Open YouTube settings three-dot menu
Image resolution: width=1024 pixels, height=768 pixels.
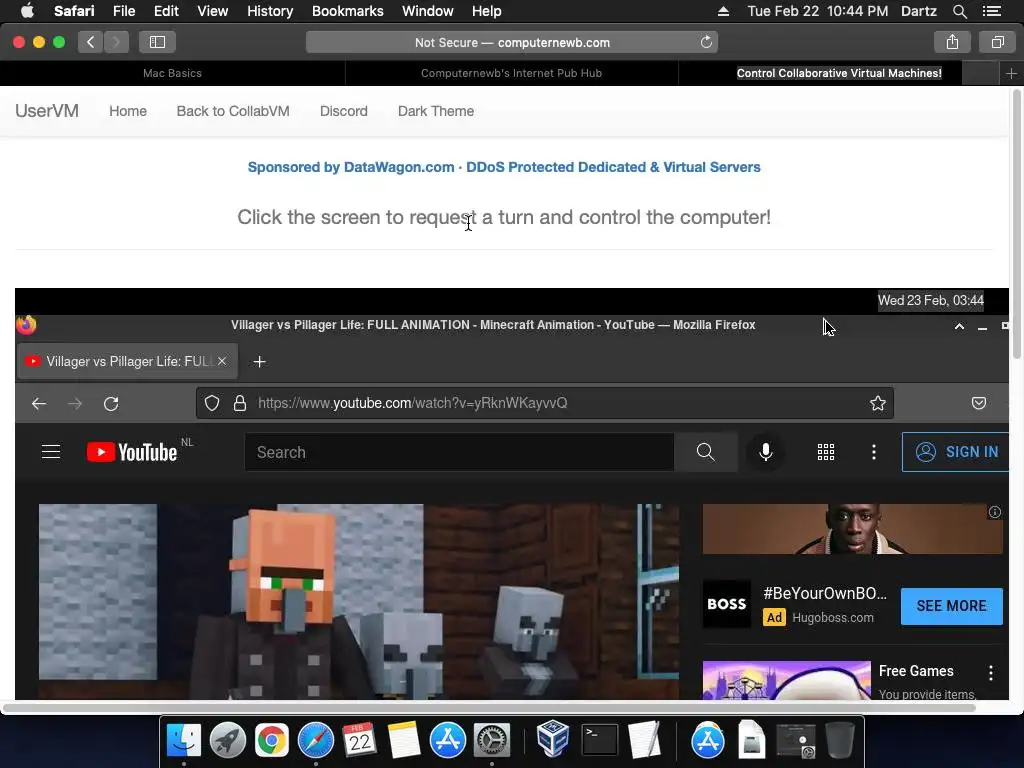pos(874,452)
